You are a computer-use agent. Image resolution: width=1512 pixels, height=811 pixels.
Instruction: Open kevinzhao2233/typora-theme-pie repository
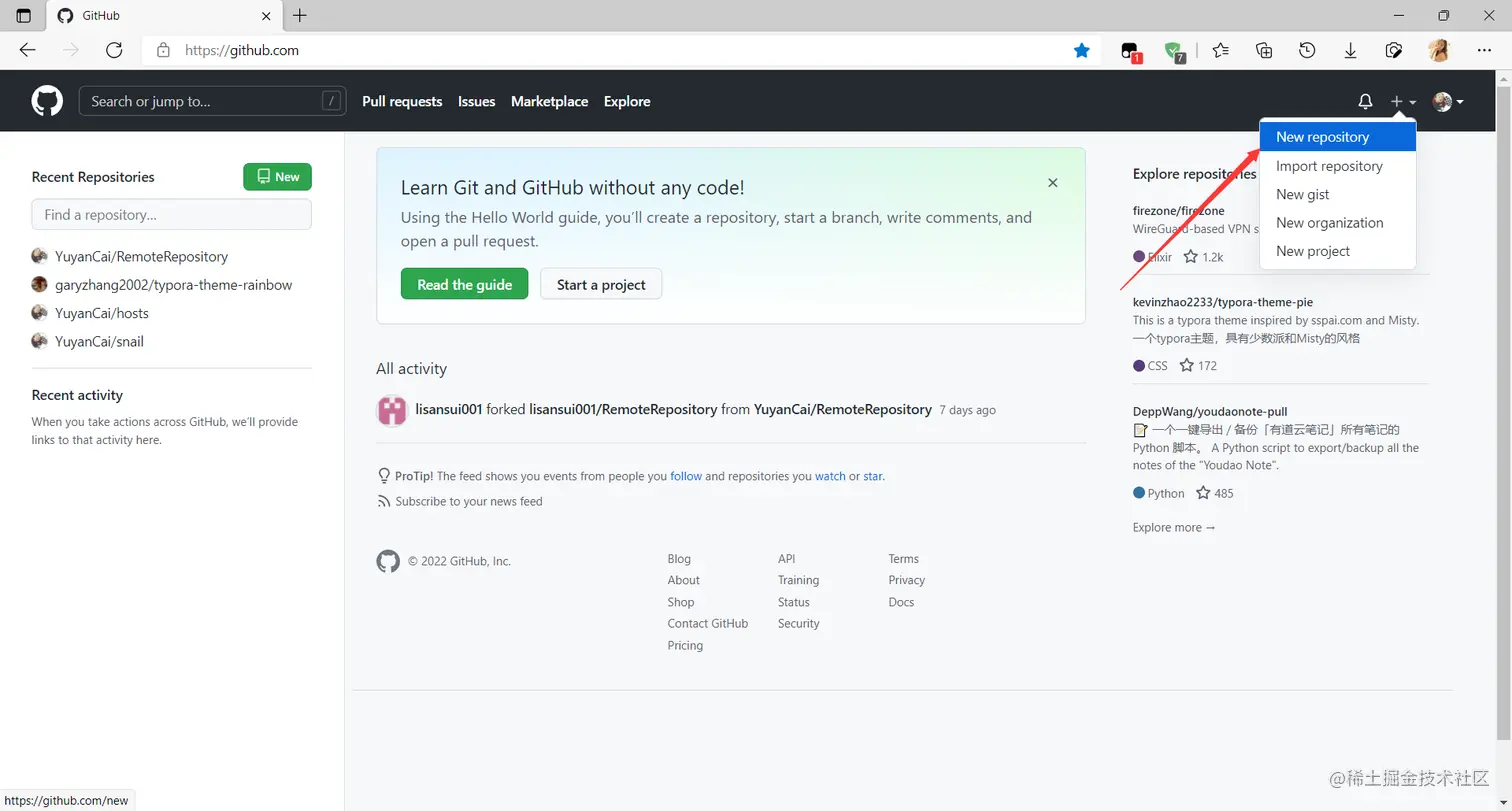click(x=1223, y=301)
